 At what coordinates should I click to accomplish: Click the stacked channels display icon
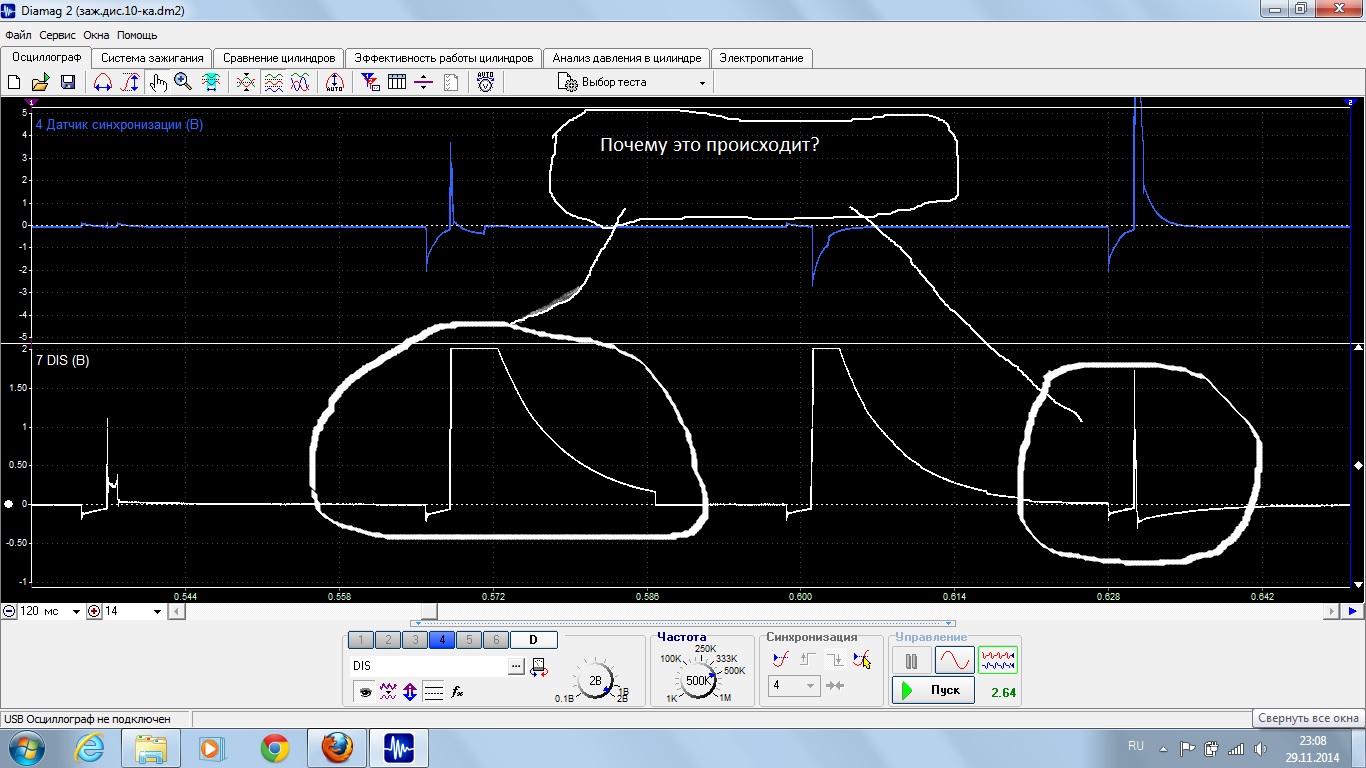click(273, 83)
